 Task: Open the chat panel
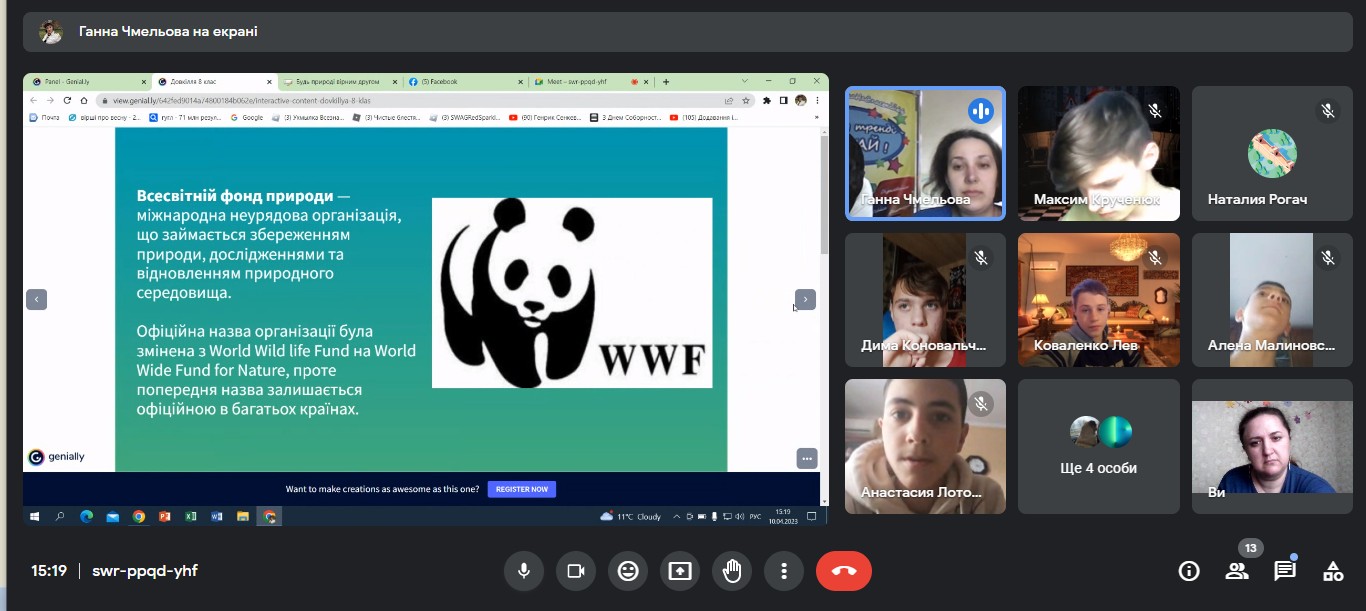1285,571
